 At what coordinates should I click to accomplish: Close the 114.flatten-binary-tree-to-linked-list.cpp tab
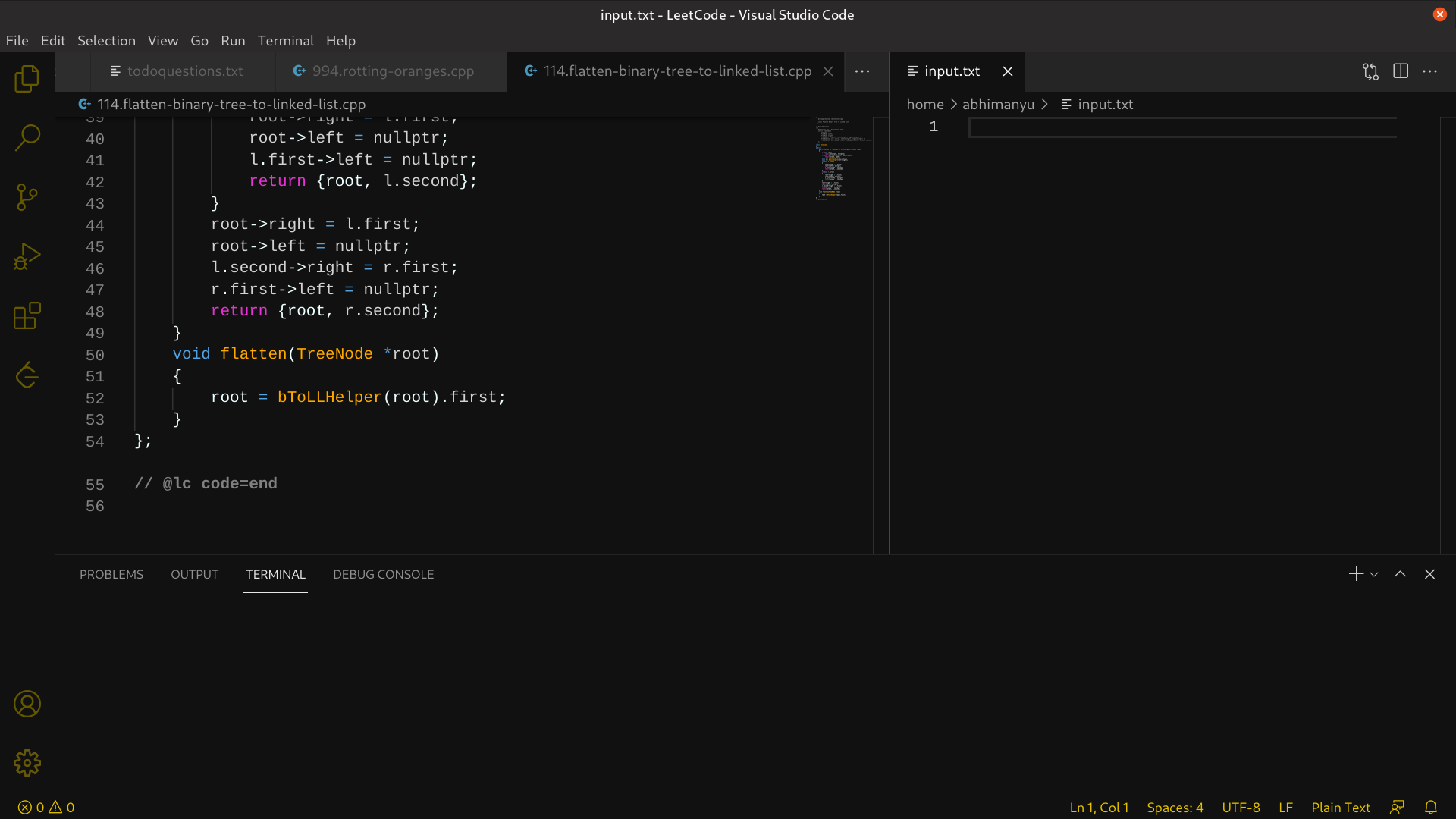(x=828, y=71)
